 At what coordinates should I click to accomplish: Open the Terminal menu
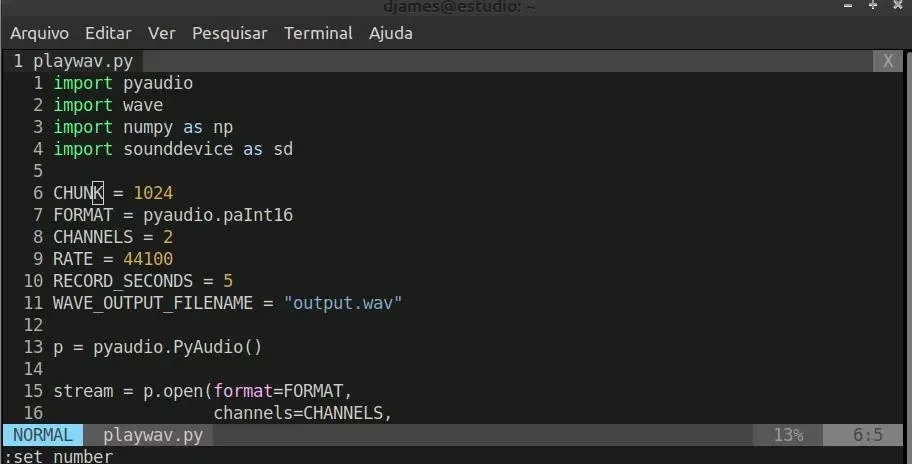[318, 33]
